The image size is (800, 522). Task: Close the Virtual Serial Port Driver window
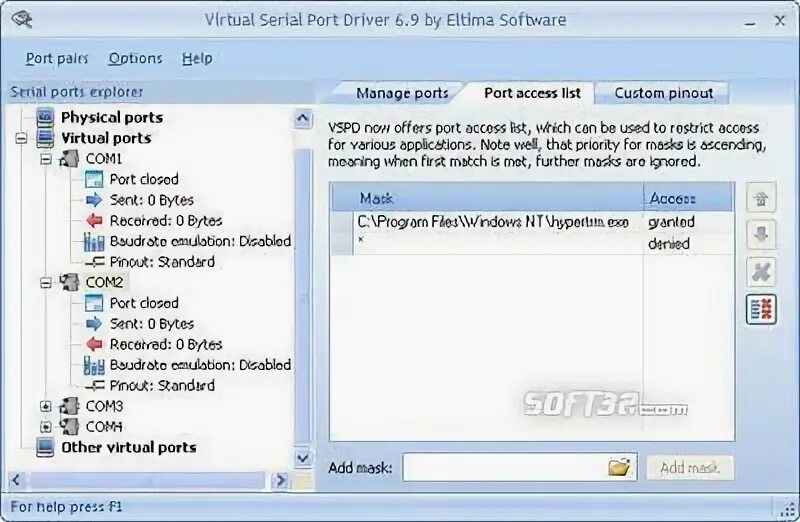pyautogui.click(x=780, y=21)
